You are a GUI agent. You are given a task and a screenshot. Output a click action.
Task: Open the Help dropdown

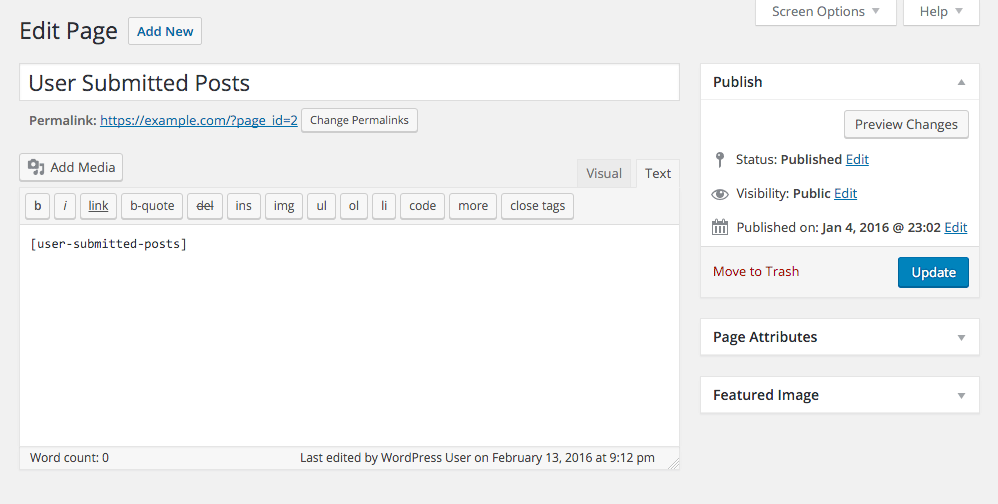940,12
